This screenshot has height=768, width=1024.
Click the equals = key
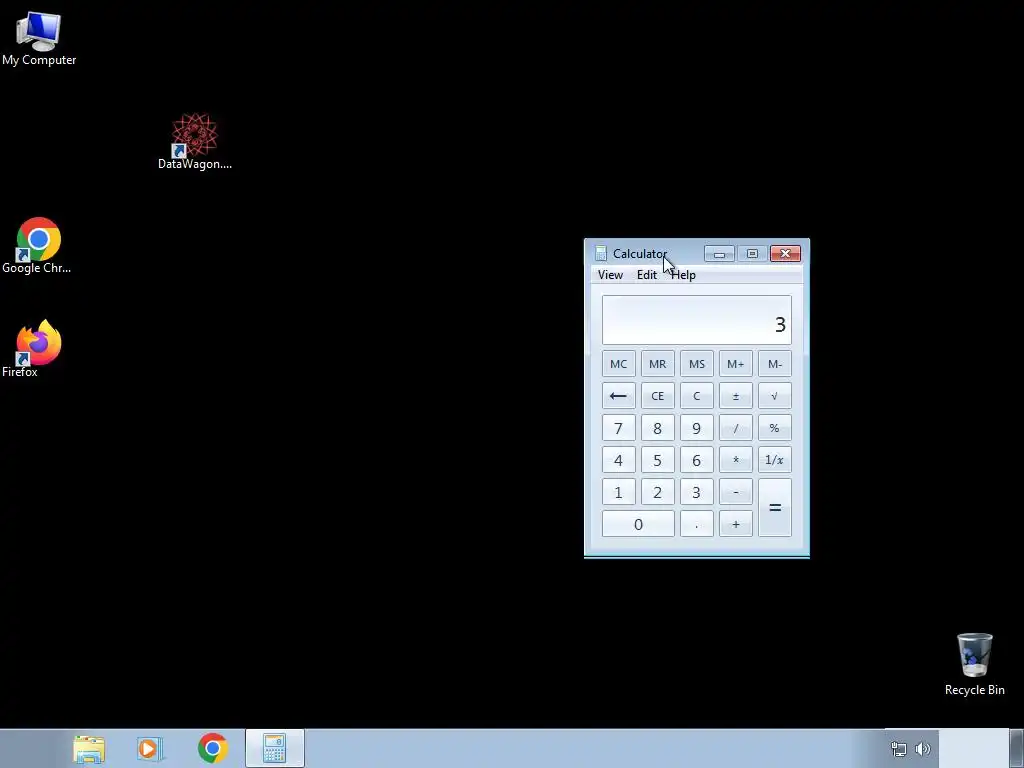pyautogui.click(x=775, y=507)
